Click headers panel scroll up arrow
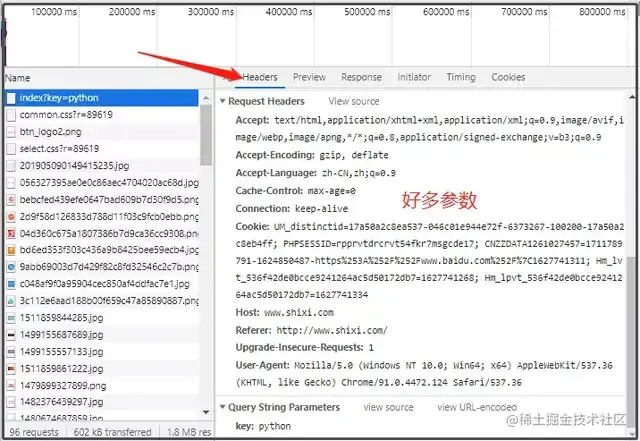This screenshot has height=441, width=640. pos(632,97)
